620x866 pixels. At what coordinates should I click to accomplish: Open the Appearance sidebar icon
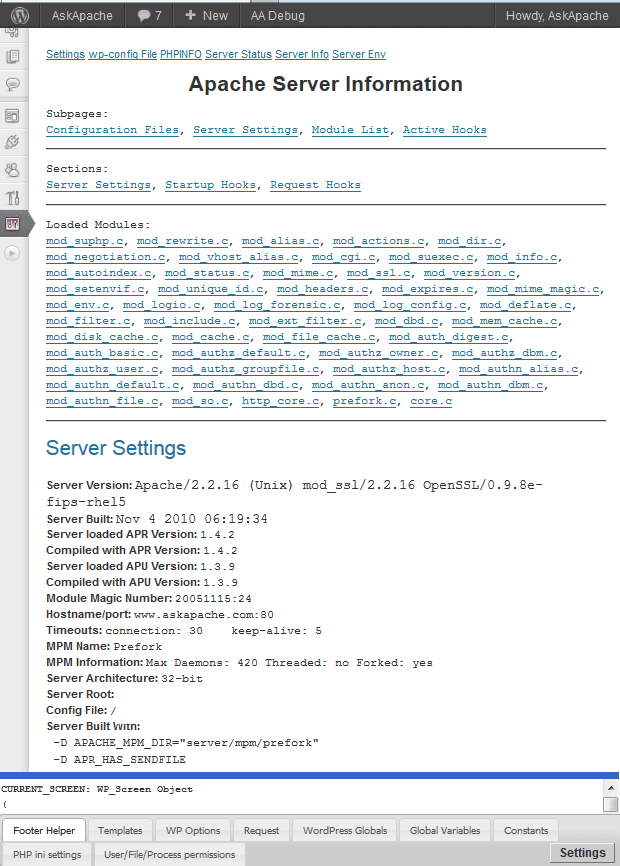13,117
